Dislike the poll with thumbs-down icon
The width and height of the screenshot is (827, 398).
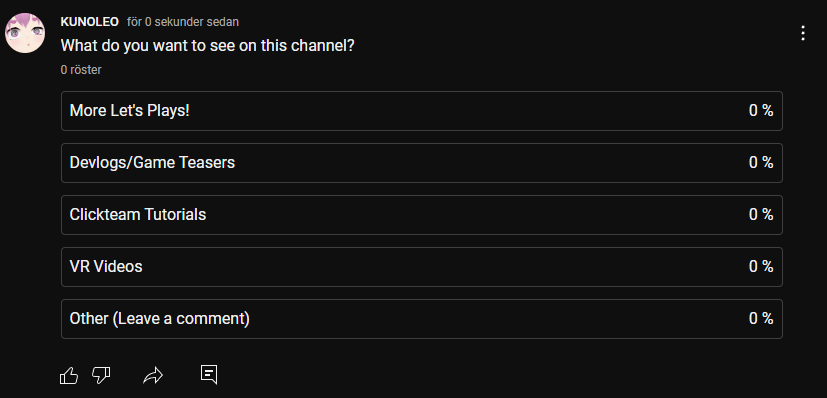tap(101, 375)
